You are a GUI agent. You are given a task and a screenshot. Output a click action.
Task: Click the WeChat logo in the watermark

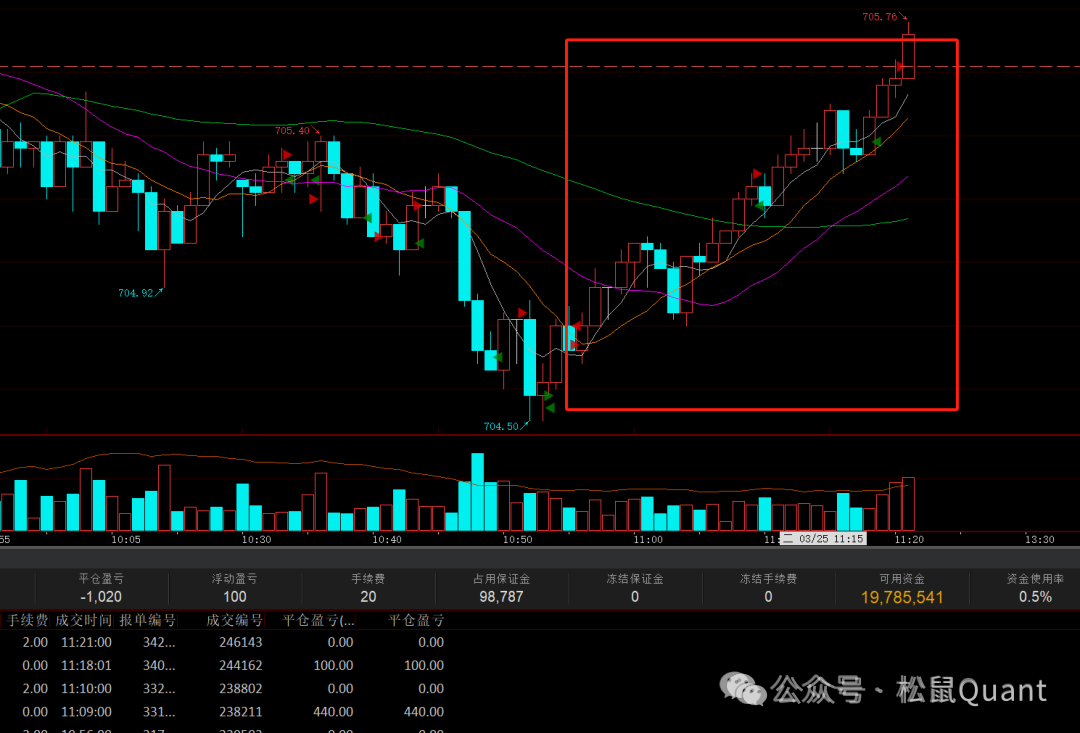point(744,689)
